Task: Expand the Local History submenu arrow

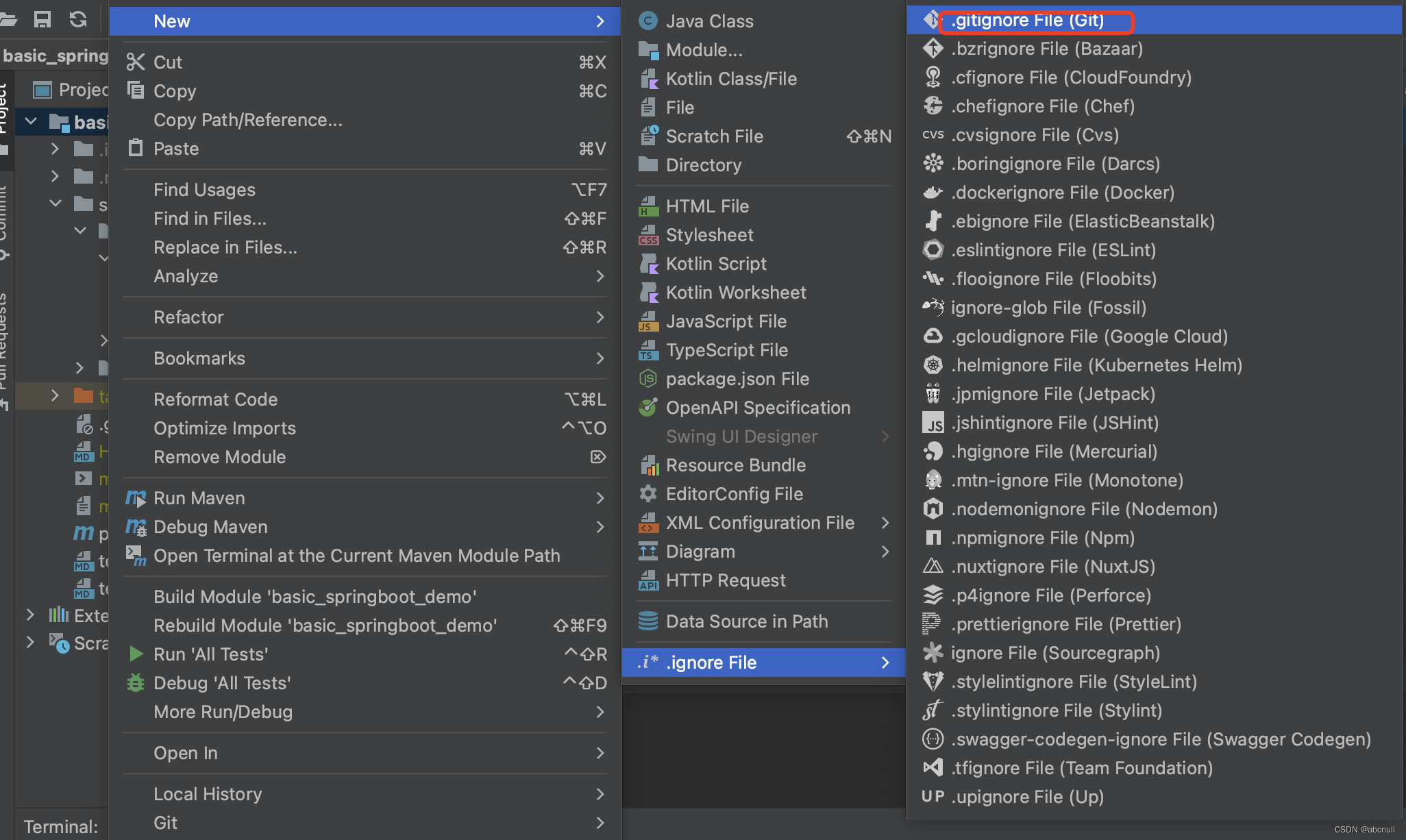Action: (600, 794)
